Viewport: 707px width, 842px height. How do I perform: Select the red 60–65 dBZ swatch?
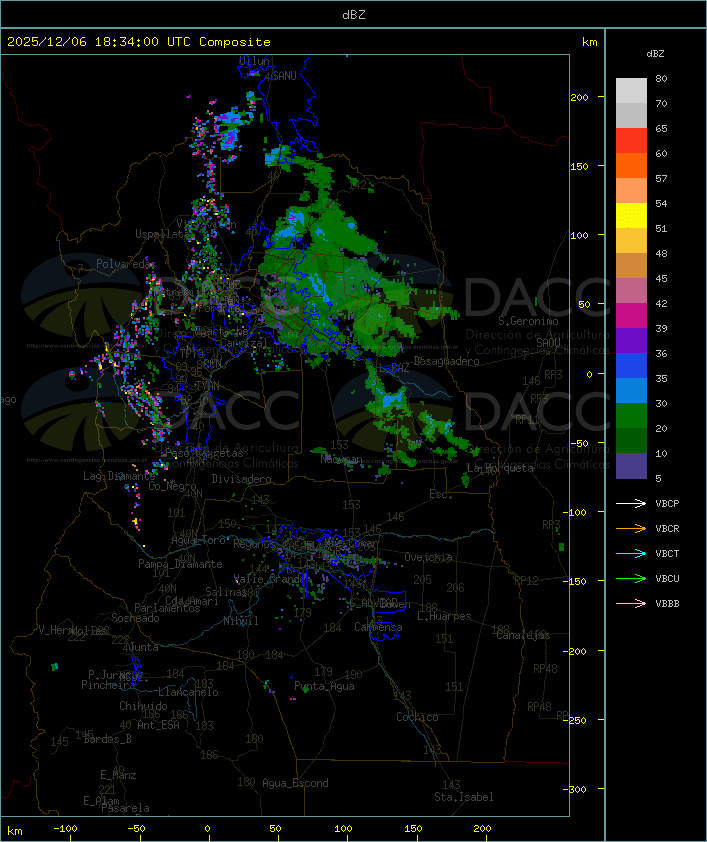click(631, 141)
